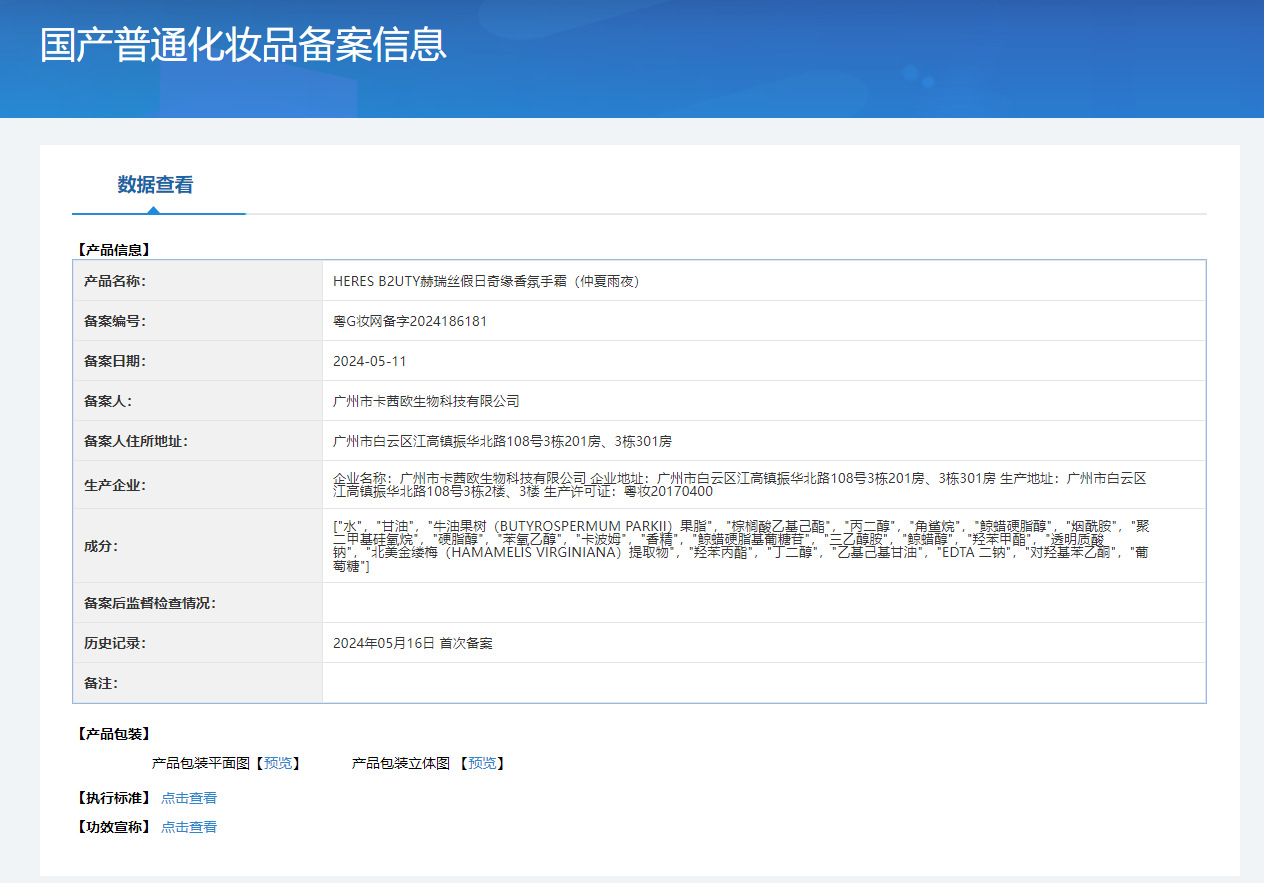This screenshot has height=883, width=1264.
Task: Click the empty 备注 value cell
Action: coord(763,683)
